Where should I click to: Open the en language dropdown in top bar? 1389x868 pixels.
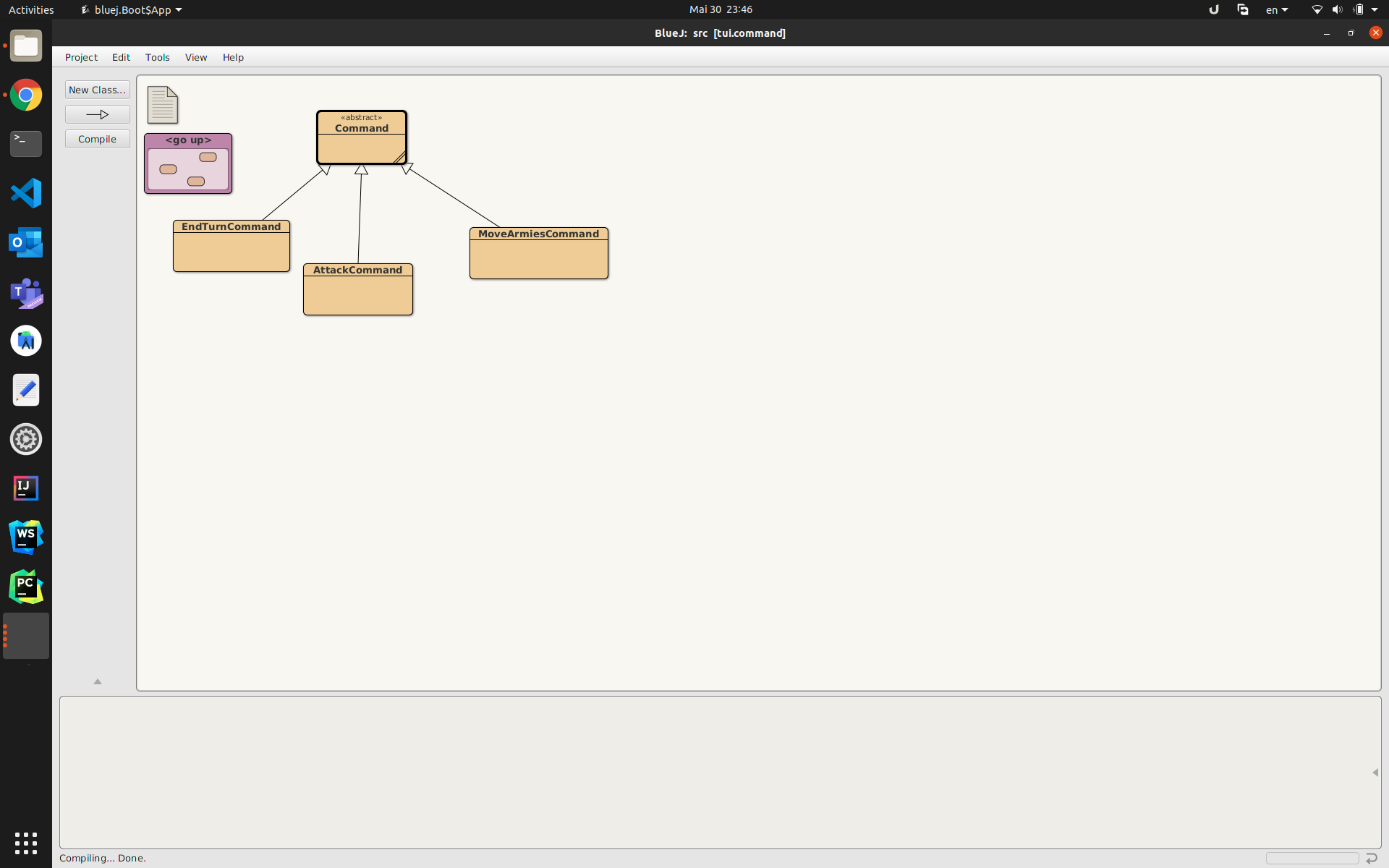1277,9
